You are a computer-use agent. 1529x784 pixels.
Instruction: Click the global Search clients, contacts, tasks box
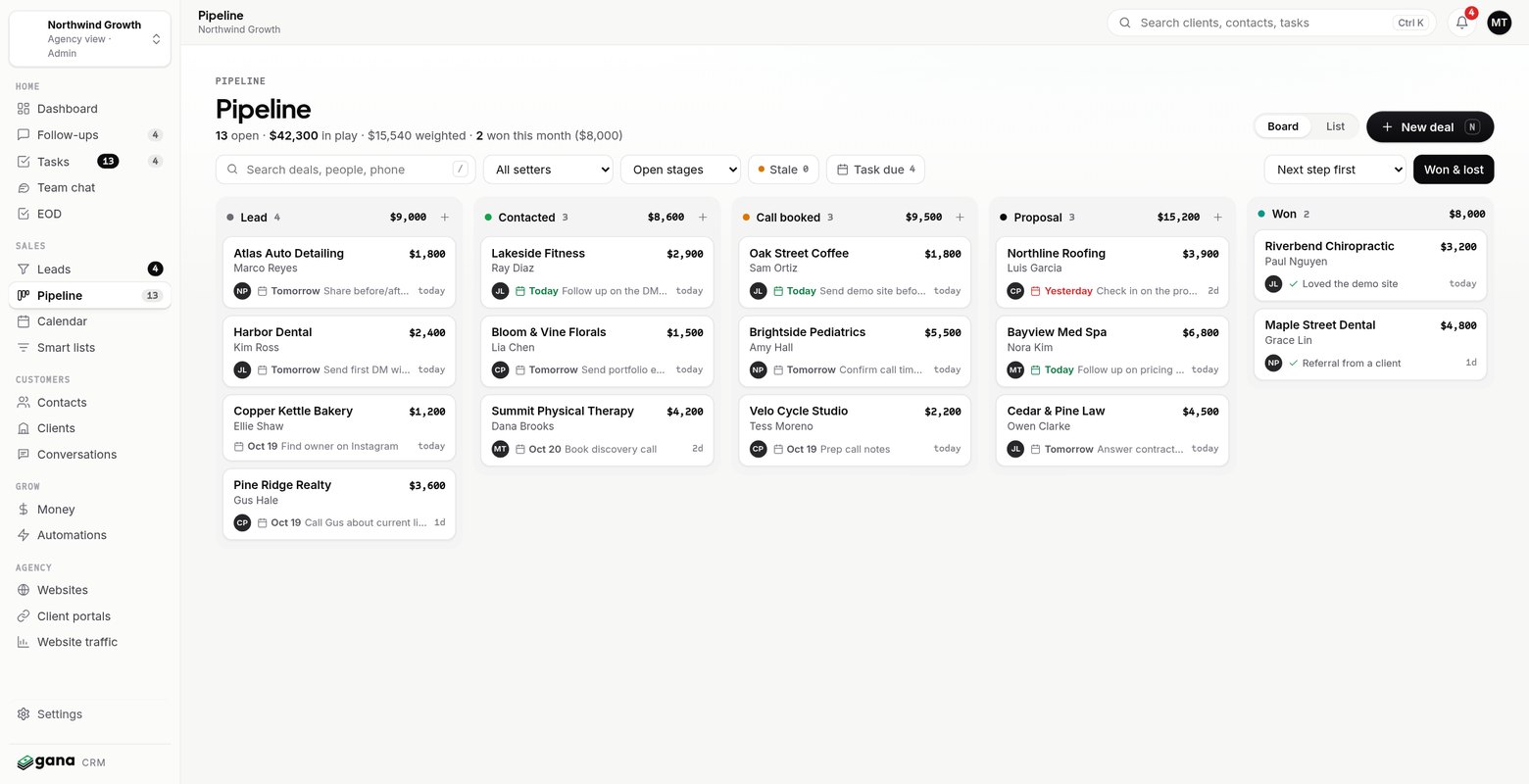1271,23
